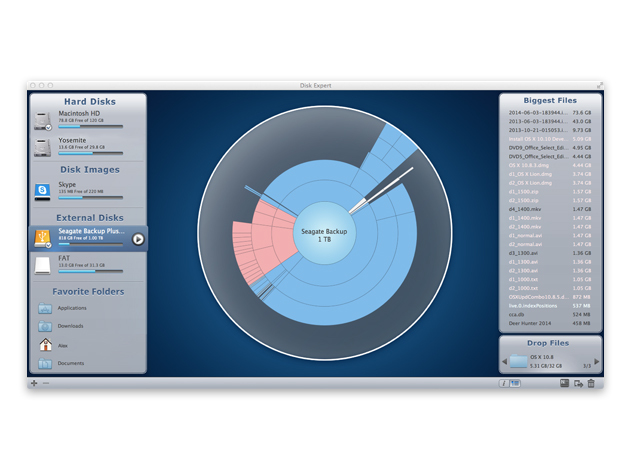Click the minus button to remove a folder
The width and height of the screenshot is (630, 473).
46,383
